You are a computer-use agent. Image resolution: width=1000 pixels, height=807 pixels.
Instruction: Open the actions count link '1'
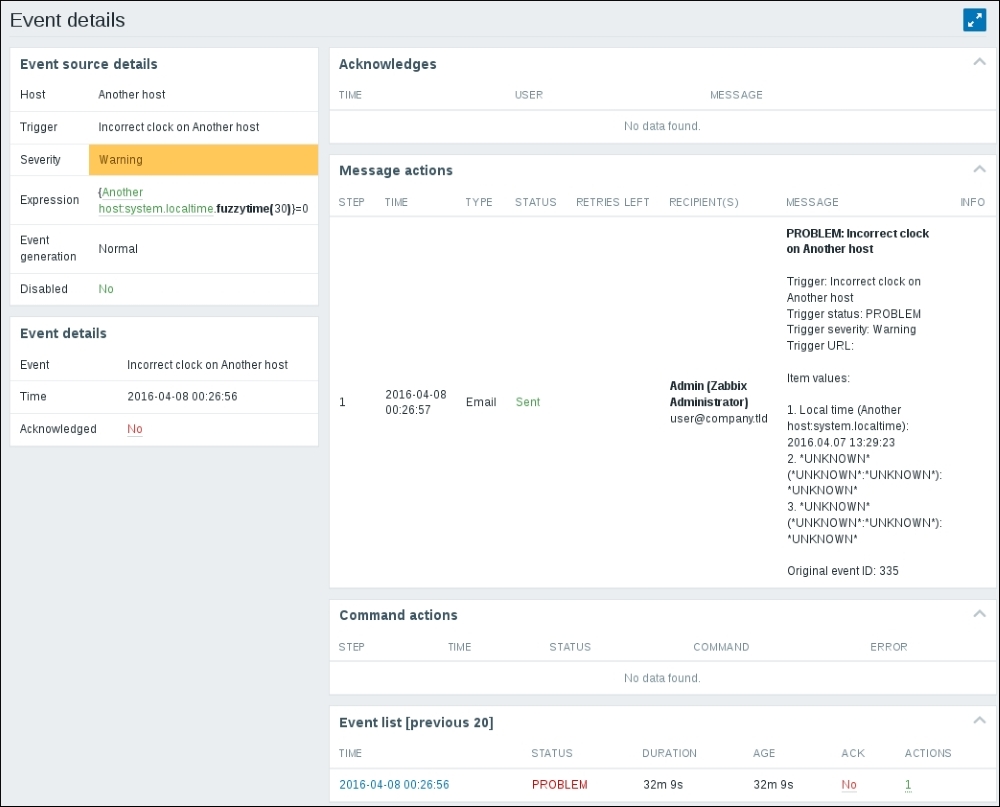click(x=908, y=785)
